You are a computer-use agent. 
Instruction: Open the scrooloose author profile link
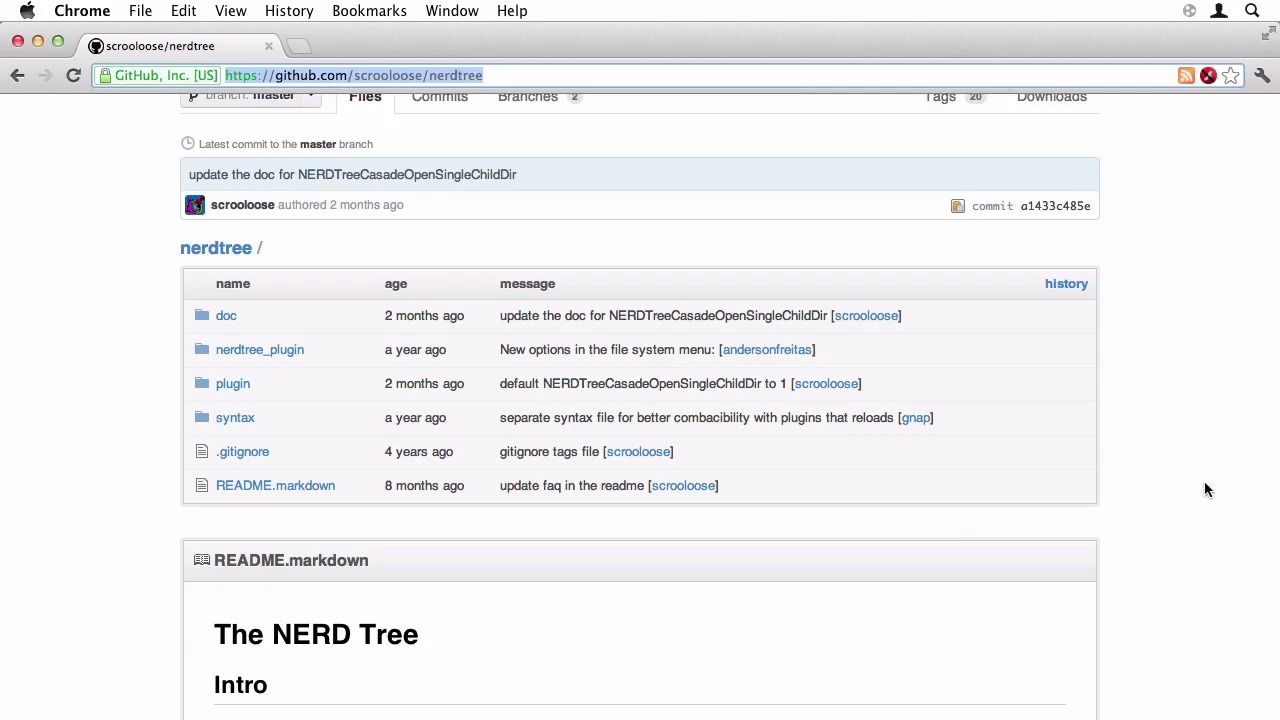242,205
